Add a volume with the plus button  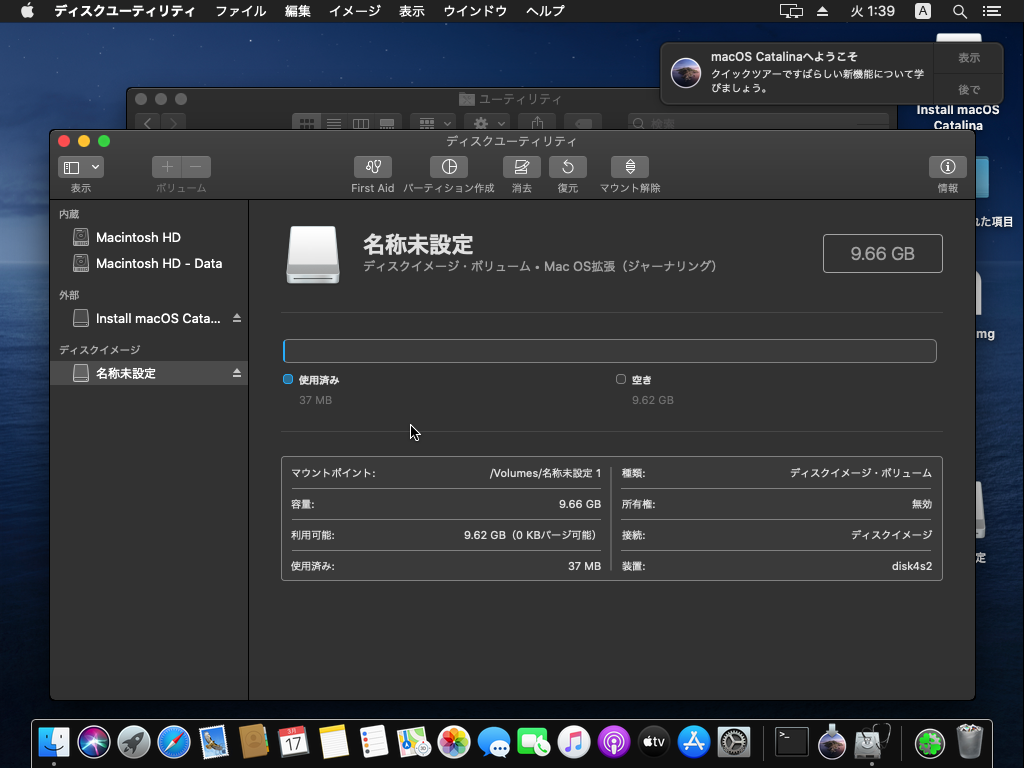point(167,167)
